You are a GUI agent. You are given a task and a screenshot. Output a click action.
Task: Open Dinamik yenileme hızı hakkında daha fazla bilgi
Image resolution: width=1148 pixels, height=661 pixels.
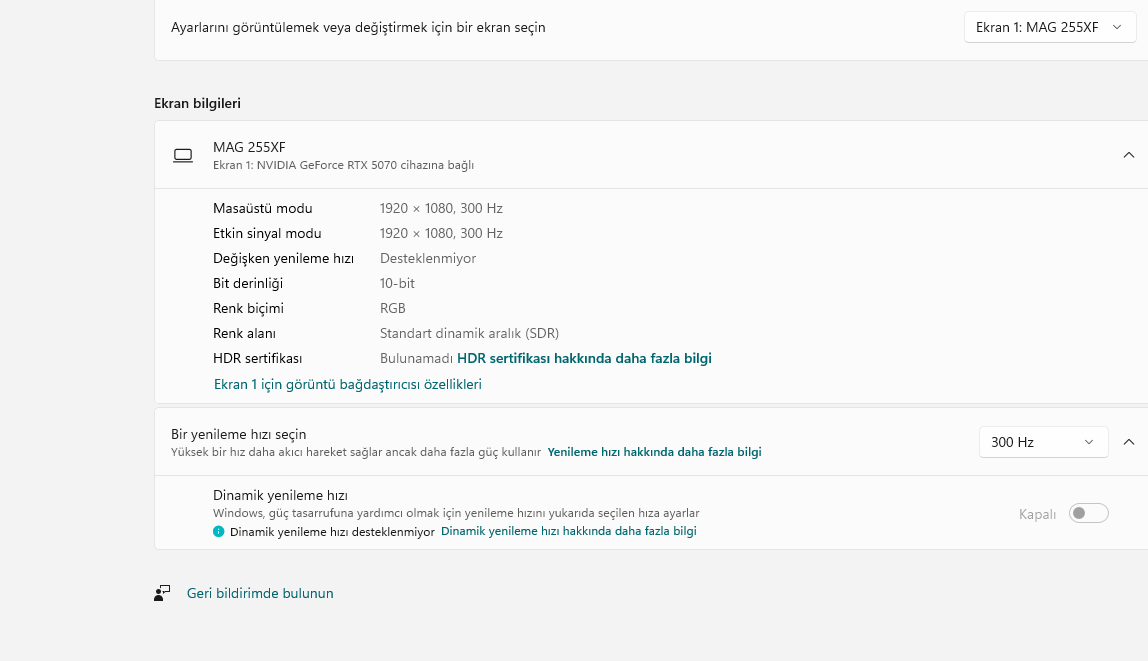[569, 531]
